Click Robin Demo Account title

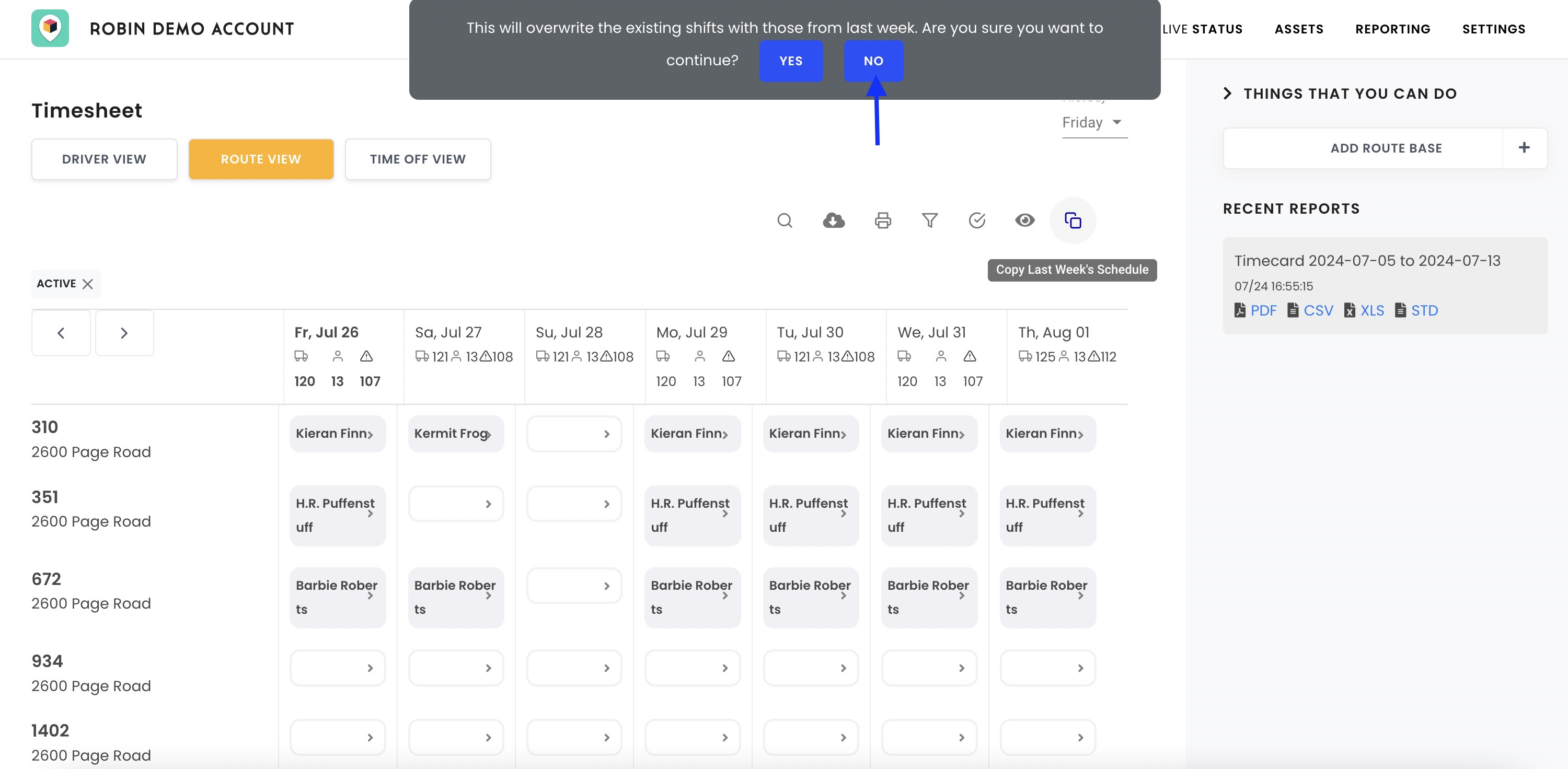point(192,29)
